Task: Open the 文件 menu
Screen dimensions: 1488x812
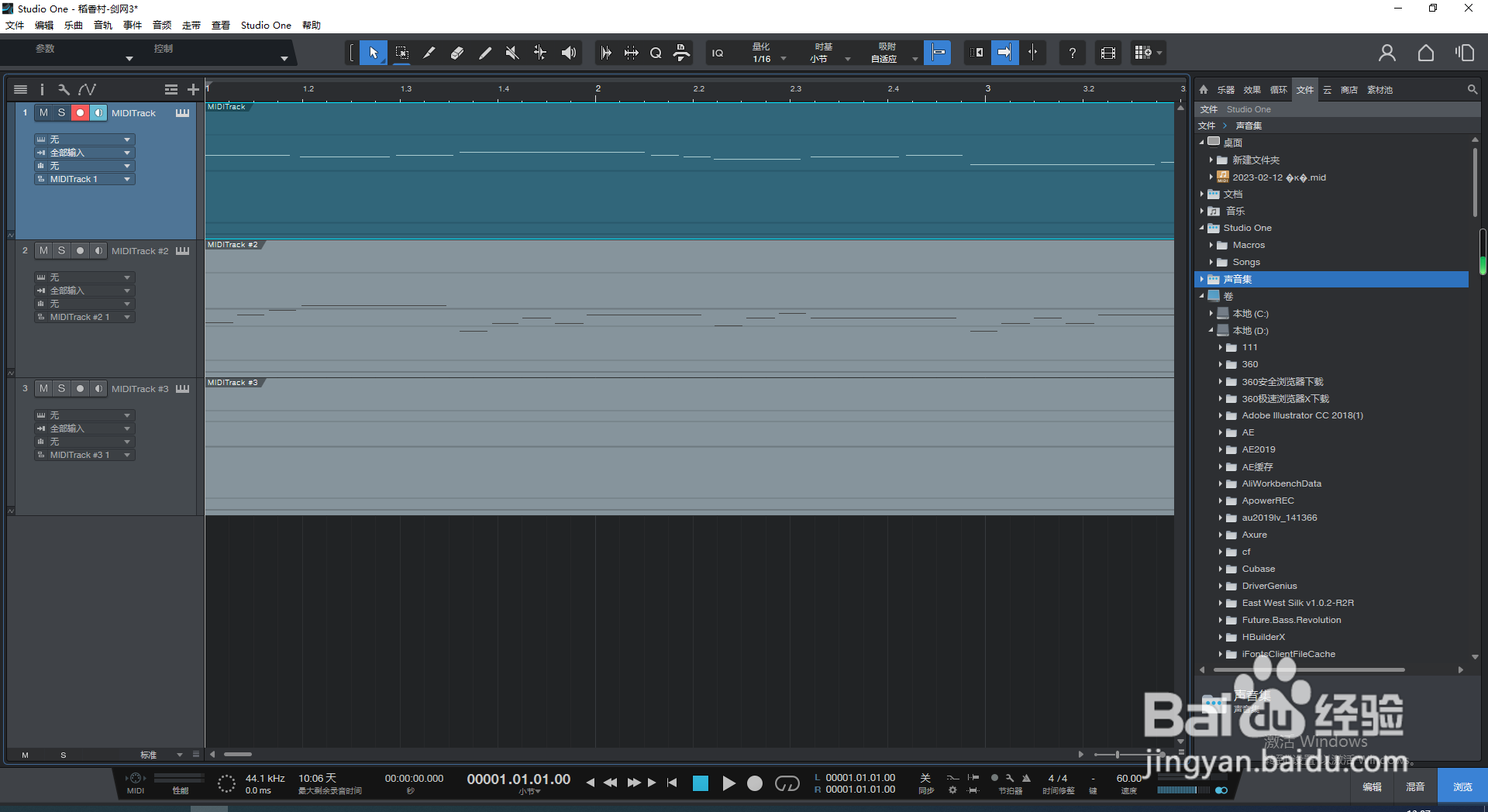Action: coord(15,25)
